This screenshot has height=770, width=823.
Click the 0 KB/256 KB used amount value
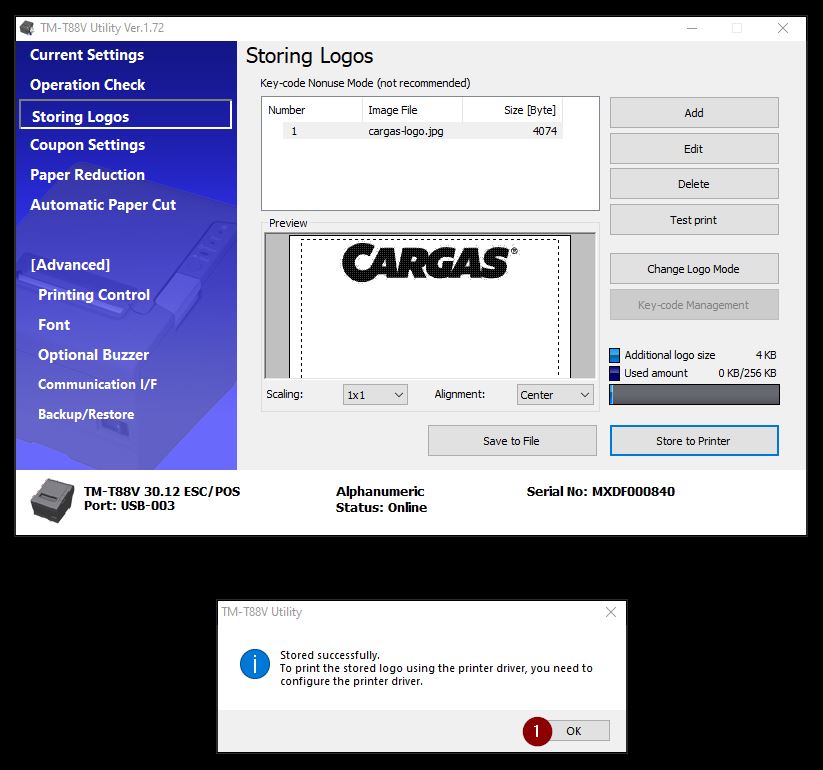pyautogui.click(x=747, y=373)
